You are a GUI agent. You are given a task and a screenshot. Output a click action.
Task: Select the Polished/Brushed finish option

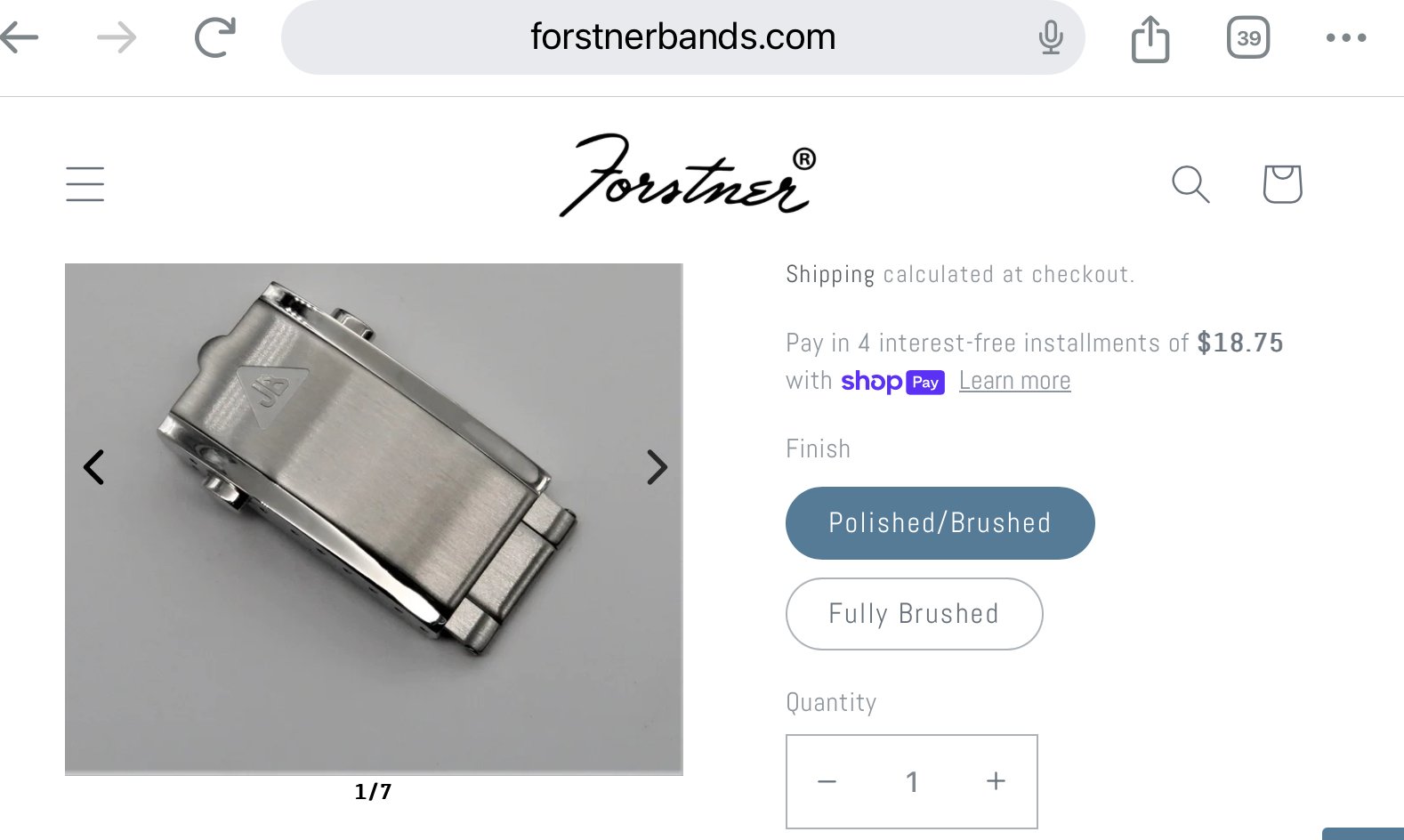click(940, 523)
